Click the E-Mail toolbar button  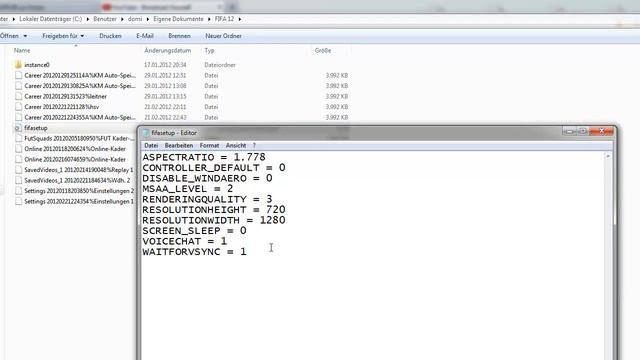145,36
